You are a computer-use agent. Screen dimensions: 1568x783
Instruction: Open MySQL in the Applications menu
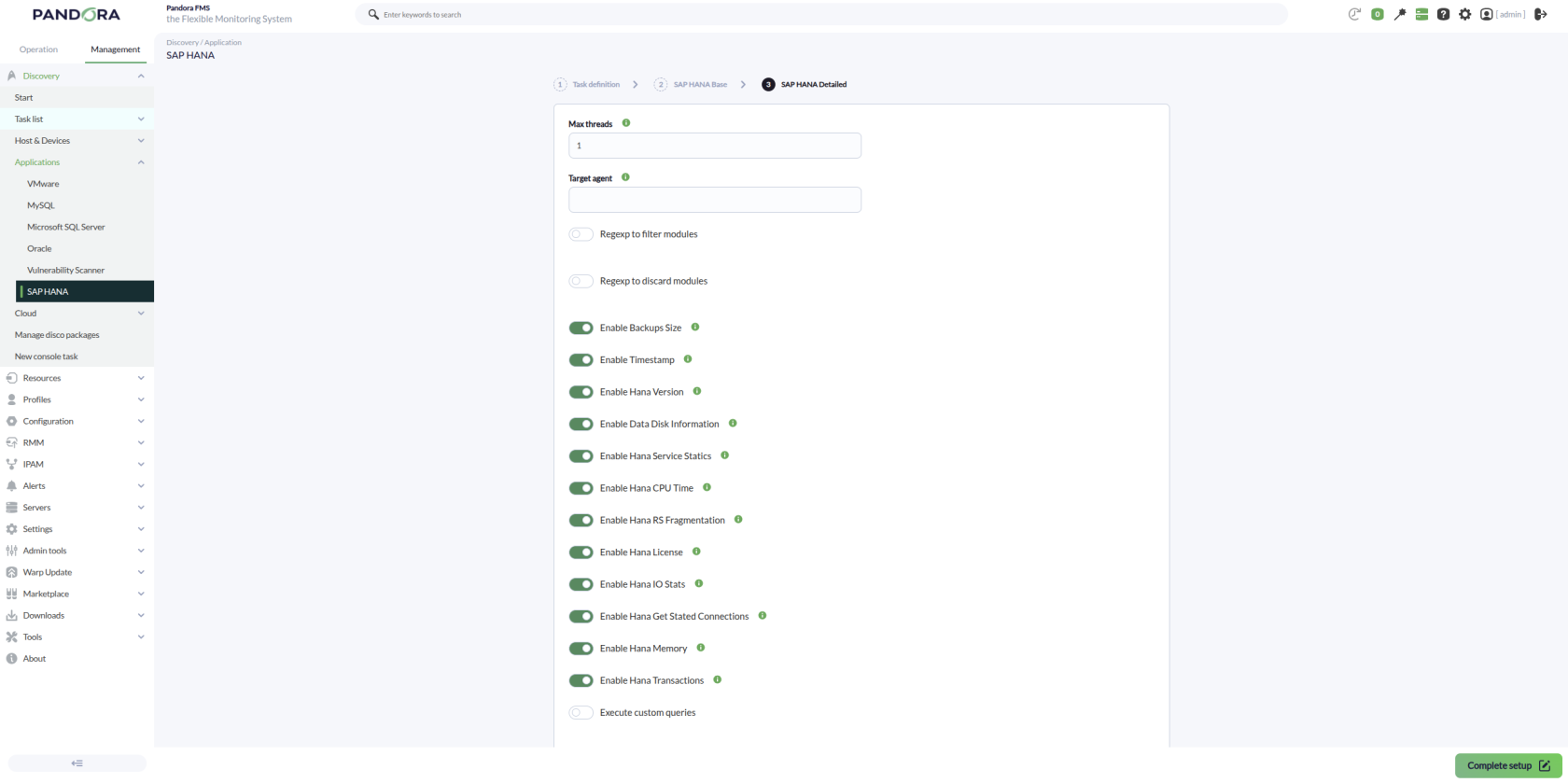(41, 205)
